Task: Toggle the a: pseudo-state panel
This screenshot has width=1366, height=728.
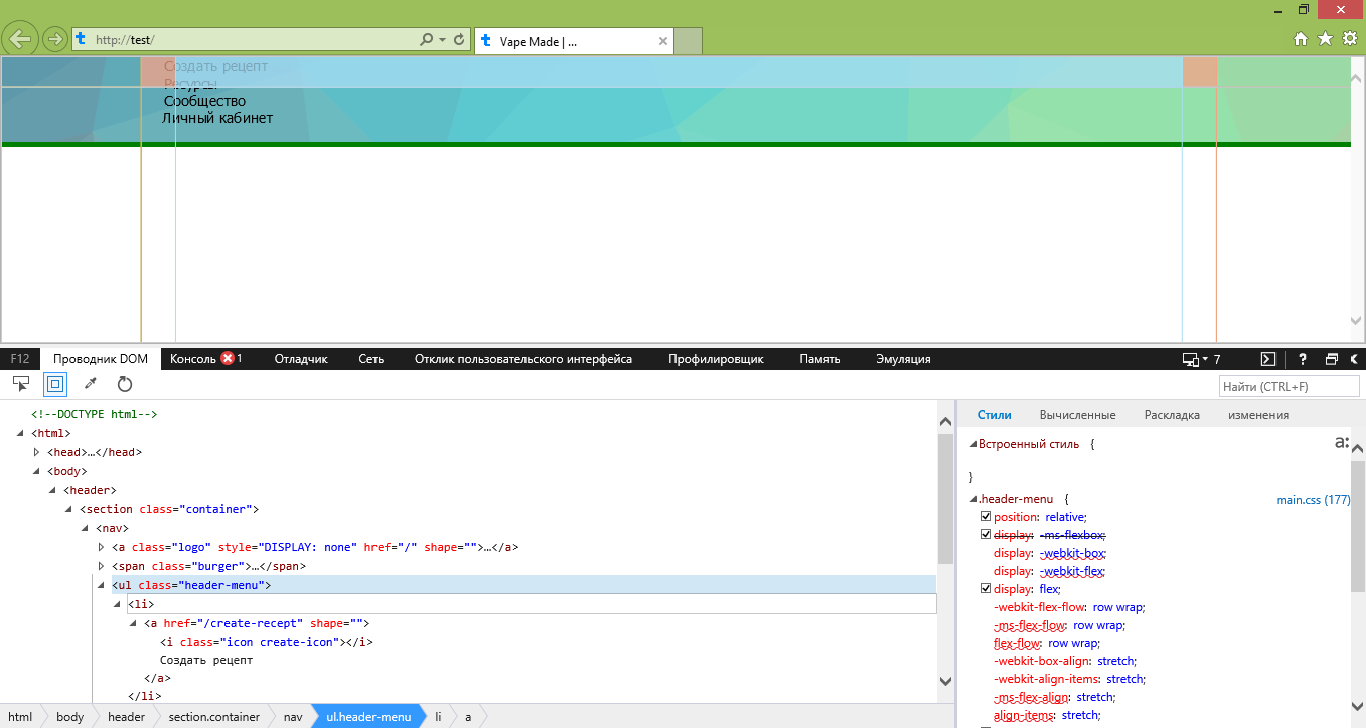Action: click(1342, 443)
